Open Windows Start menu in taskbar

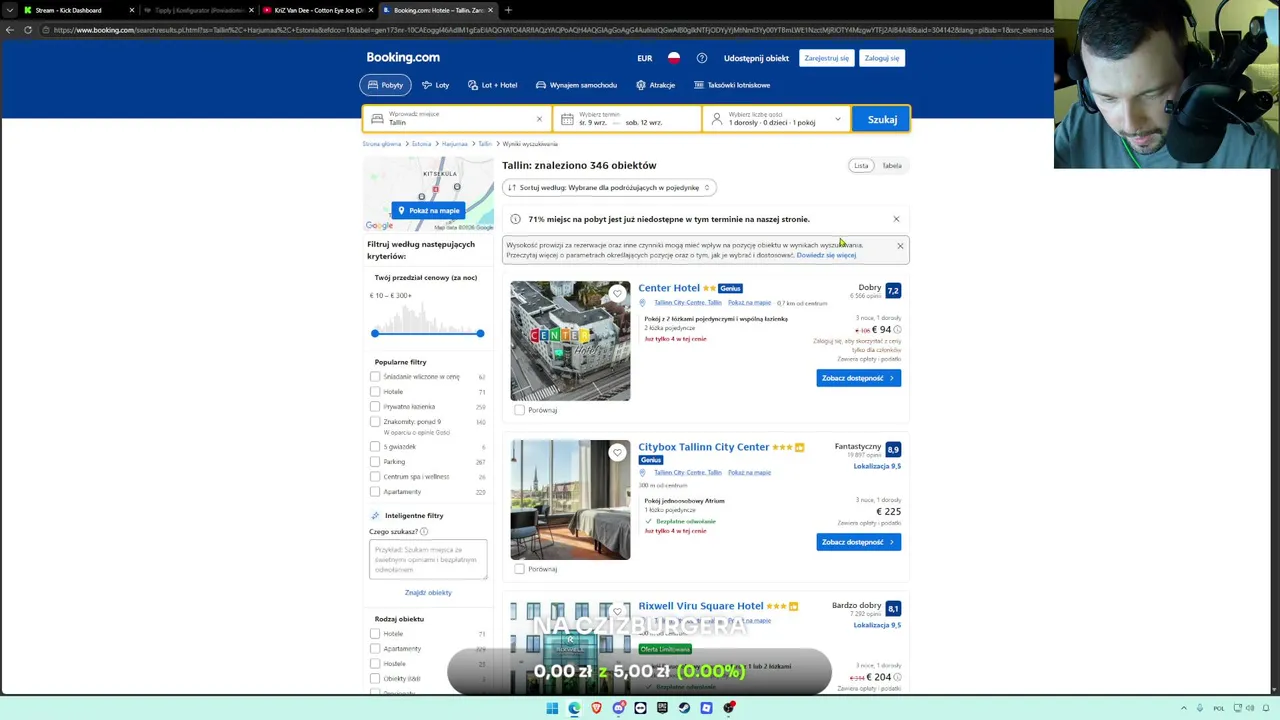coord(552,708)
